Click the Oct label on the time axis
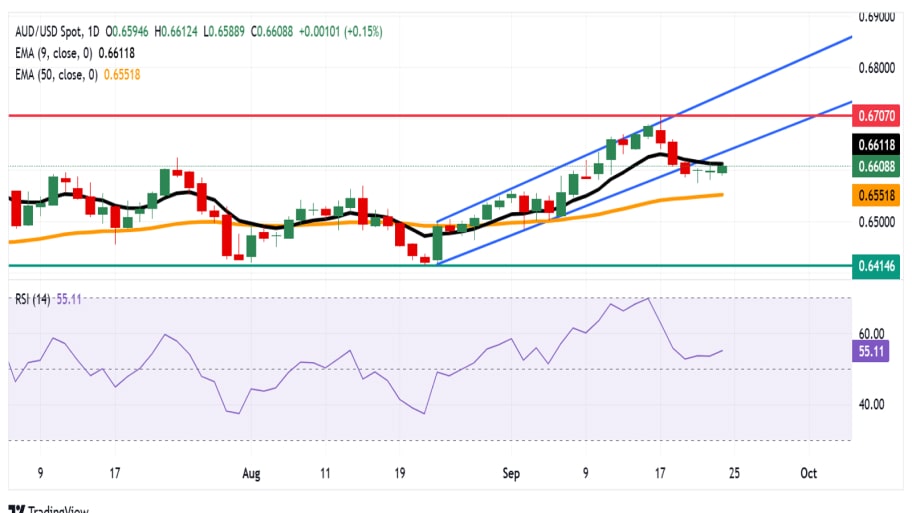The image size is (912, 513). click(x=808, y=473)
